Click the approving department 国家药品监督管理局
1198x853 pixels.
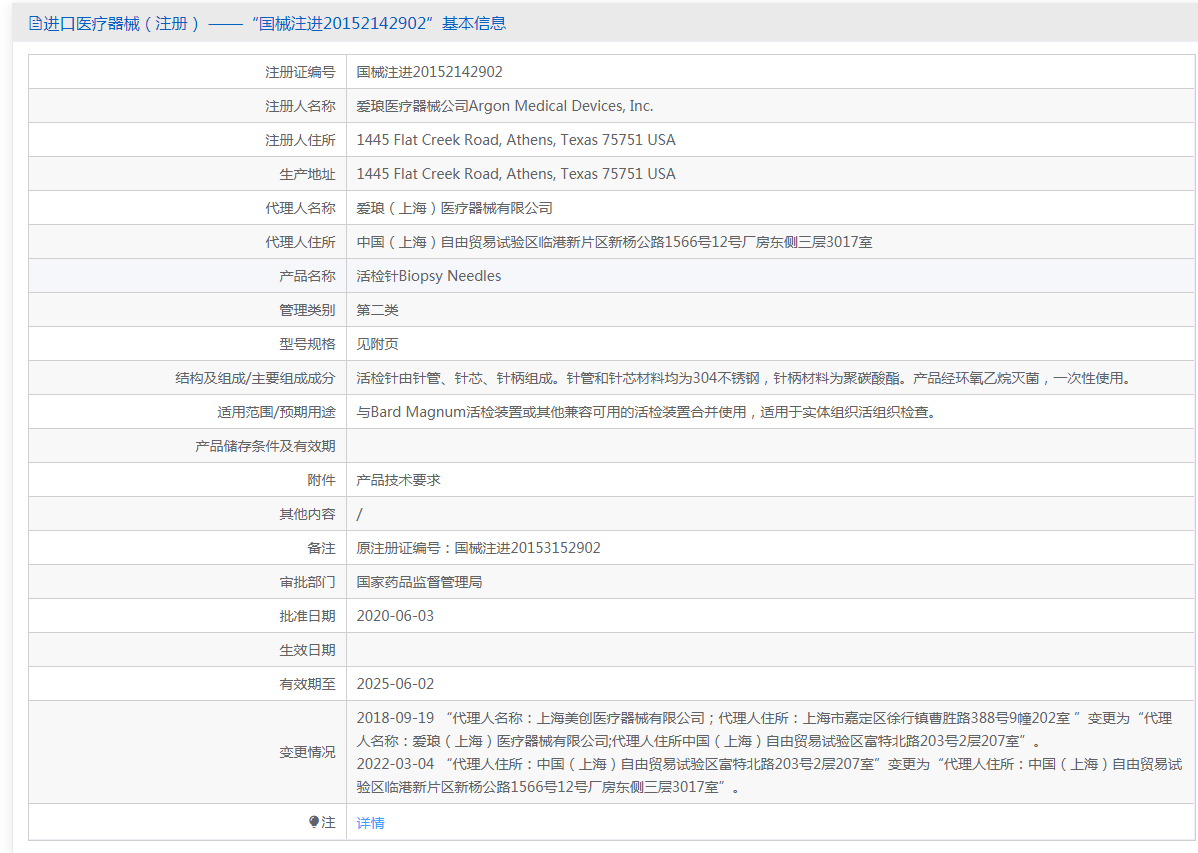point(419,582)
